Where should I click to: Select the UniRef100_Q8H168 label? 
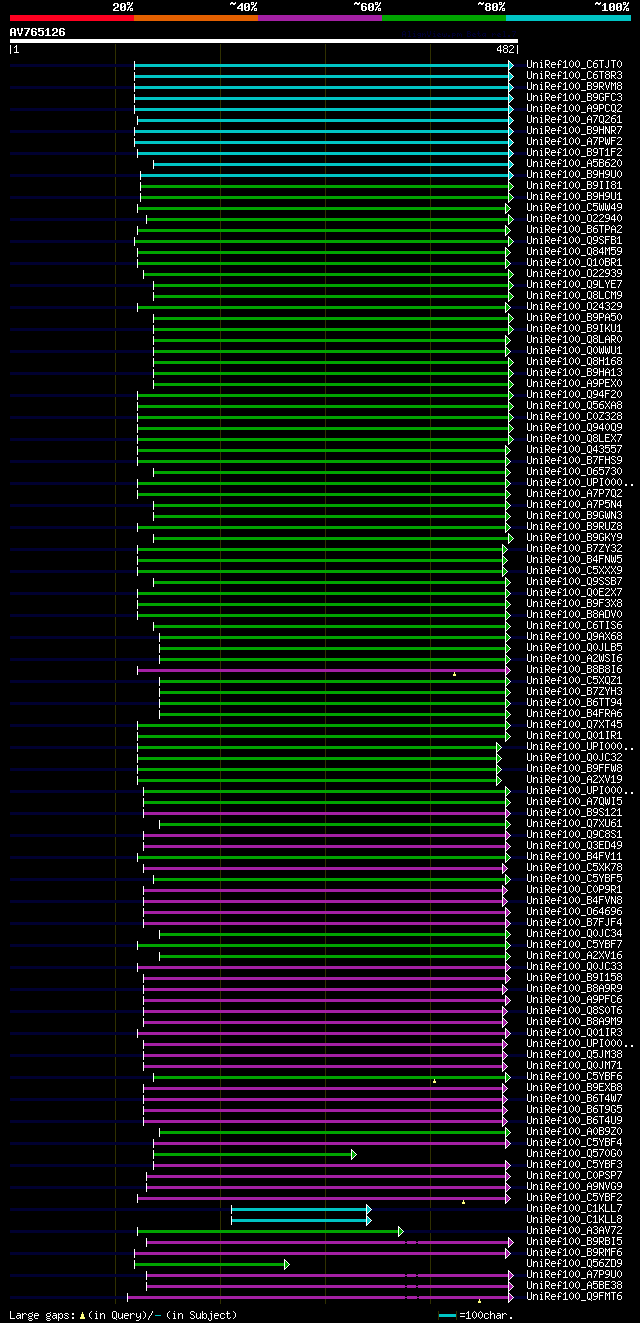pyautogui.click(x=575, y=362)
